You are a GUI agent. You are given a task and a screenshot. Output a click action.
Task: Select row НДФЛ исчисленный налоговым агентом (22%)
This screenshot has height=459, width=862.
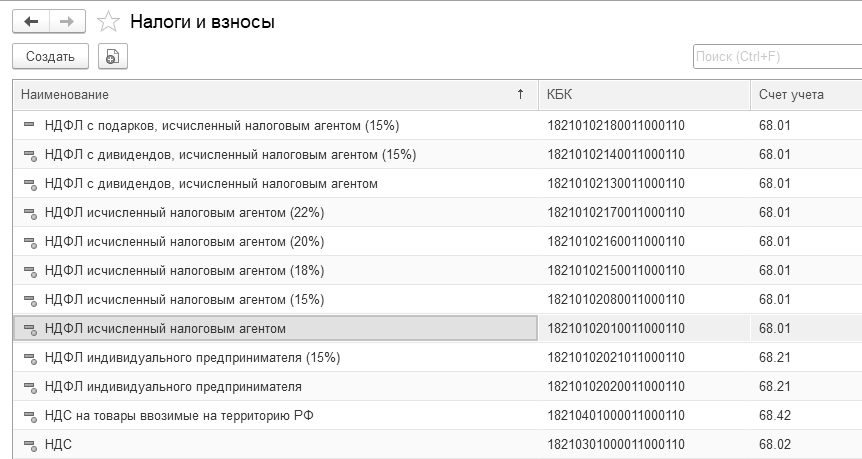click(x=184, y=213)
